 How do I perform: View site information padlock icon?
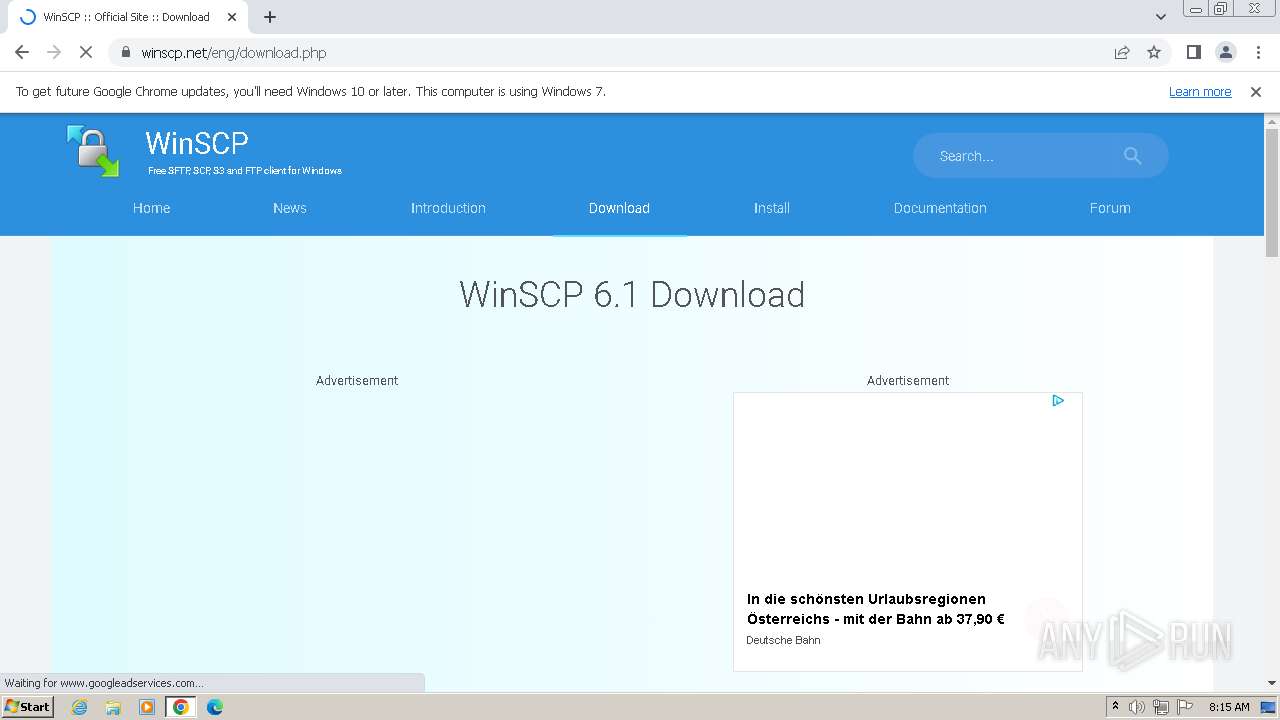click(x=126, y=53)
